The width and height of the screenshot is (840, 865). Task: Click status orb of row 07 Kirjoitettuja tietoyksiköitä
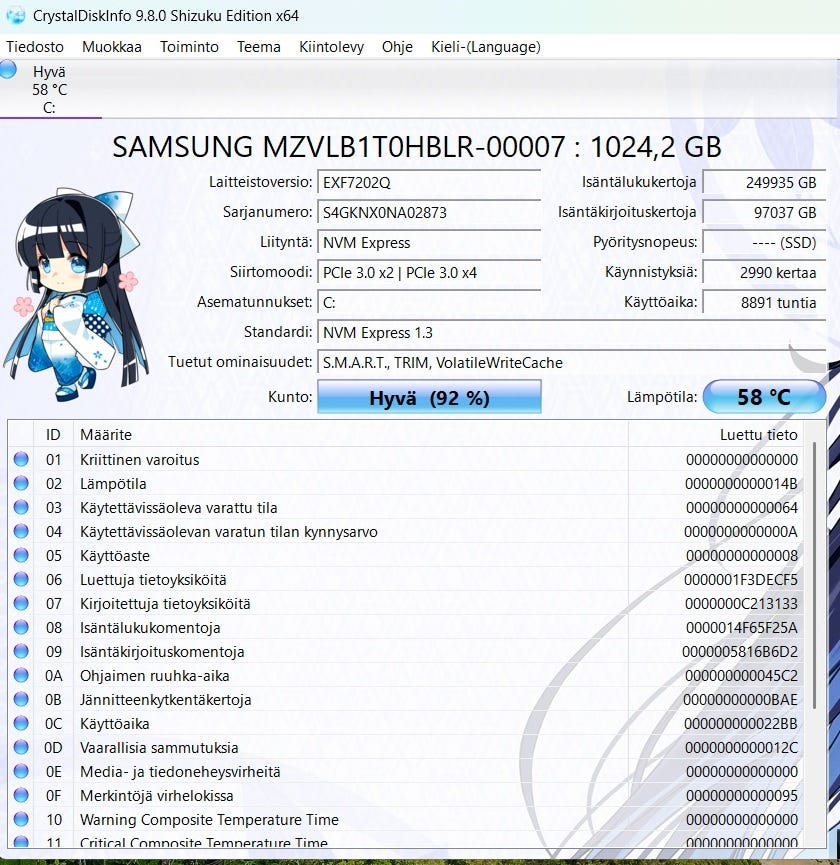(21, 603)
